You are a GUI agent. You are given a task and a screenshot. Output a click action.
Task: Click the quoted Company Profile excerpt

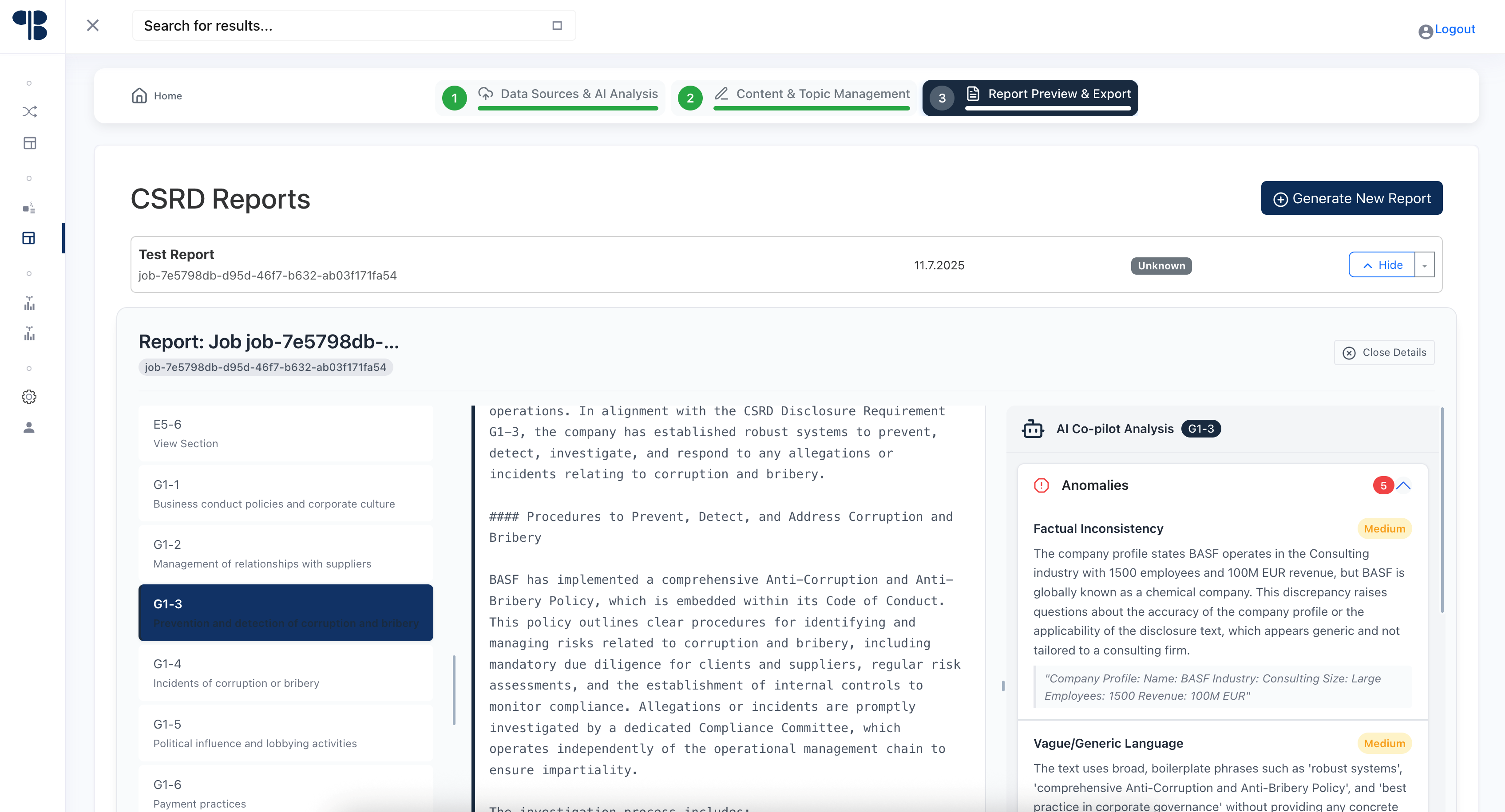coord(1222,686)
